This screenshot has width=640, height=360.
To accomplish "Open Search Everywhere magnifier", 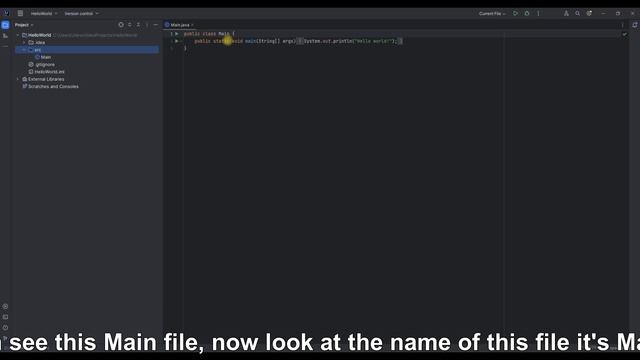I will tap(578, 13).
